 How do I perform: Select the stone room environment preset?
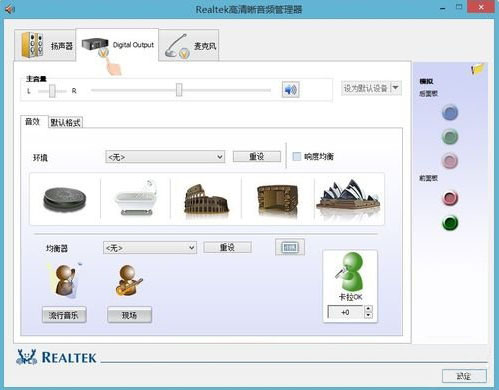pos(277,199)
